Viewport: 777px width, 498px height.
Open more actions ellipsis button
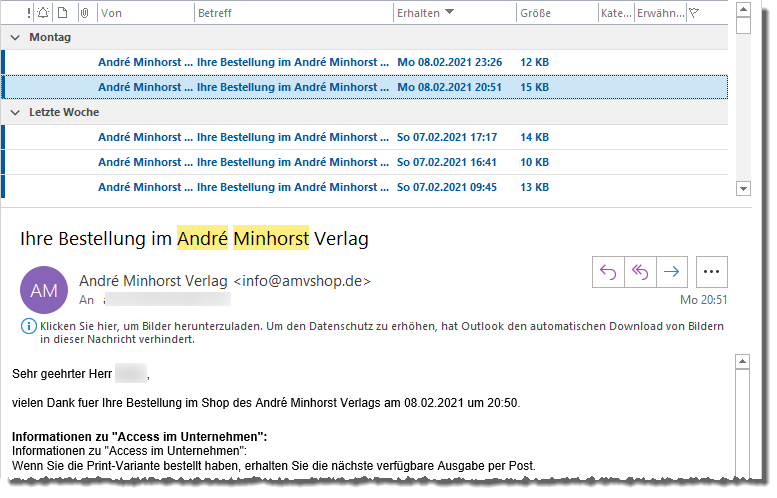(712, 272)
